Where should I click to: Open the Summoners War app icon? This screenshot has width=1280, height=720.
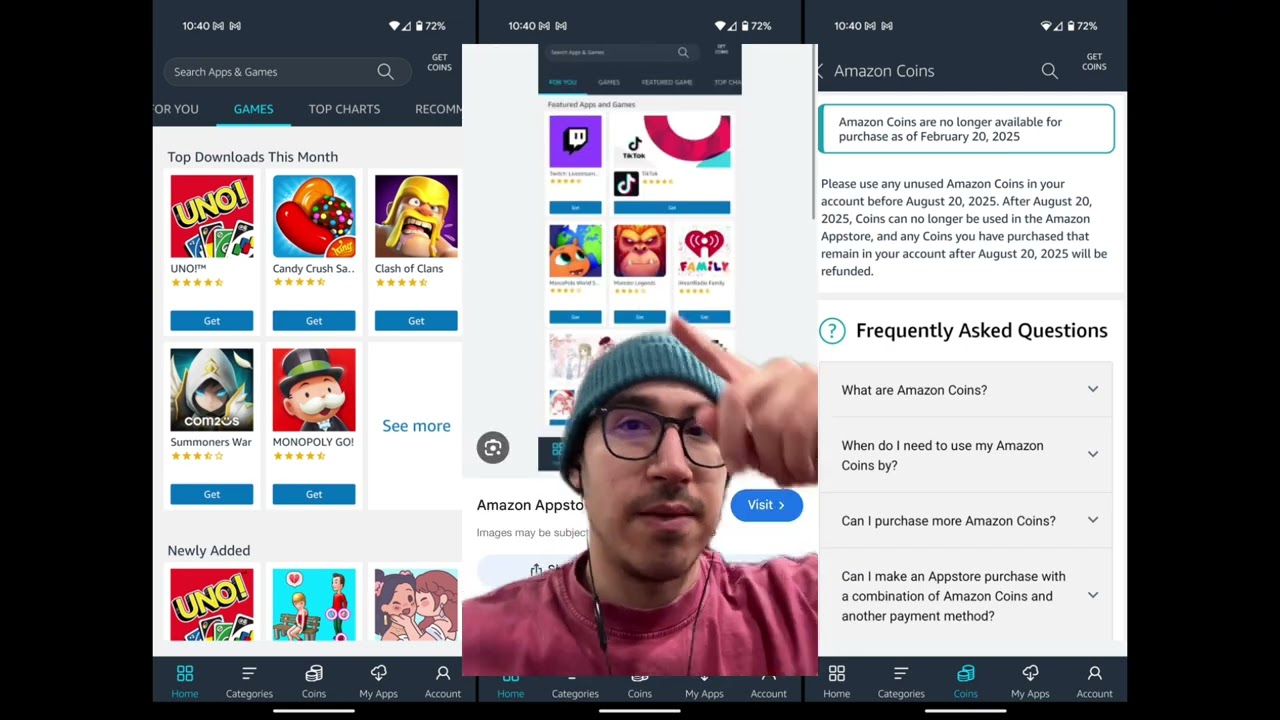(212, 389)
